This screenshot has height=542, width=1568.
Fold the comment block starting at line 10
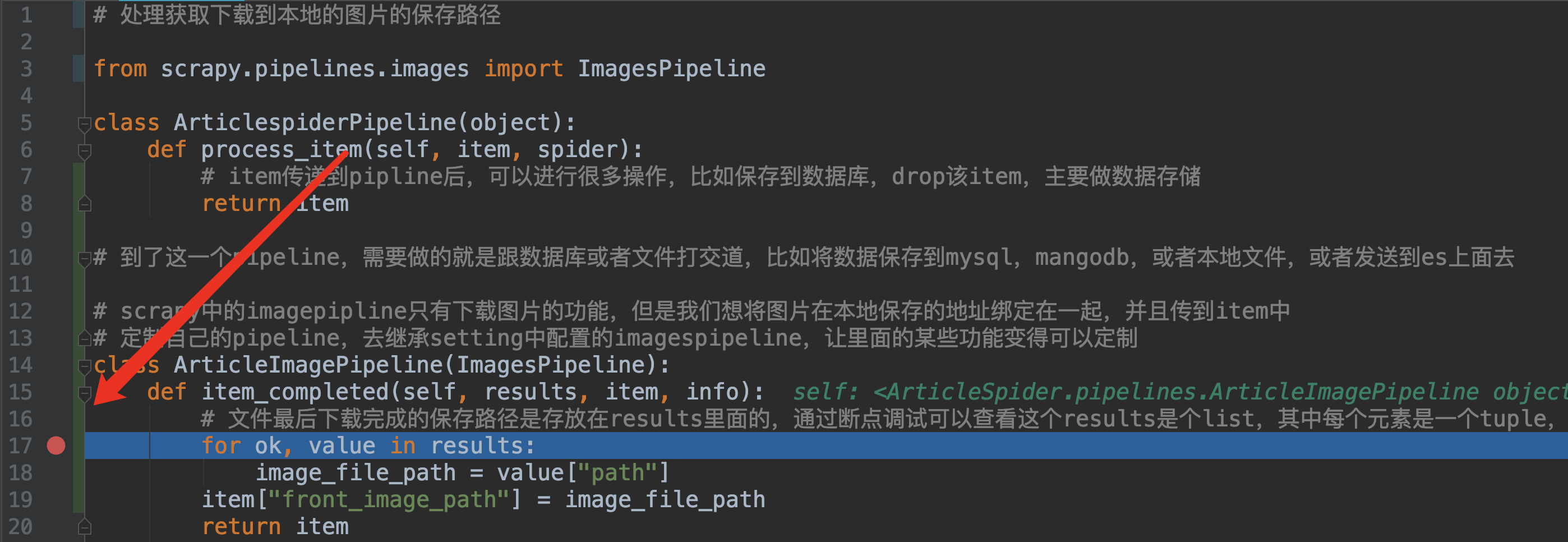[x=85, y=259]
